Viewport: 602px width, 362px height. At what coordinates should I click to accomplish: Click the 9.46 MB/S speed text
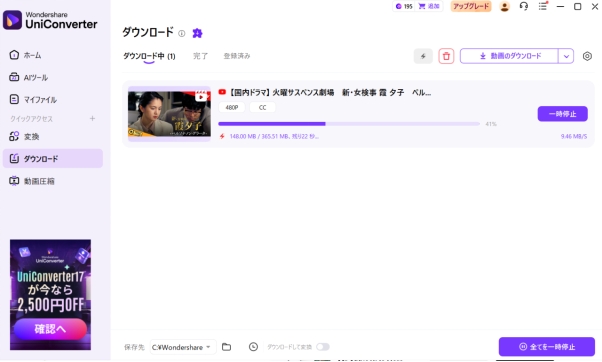pyautogui.click(x=574, y=136)
